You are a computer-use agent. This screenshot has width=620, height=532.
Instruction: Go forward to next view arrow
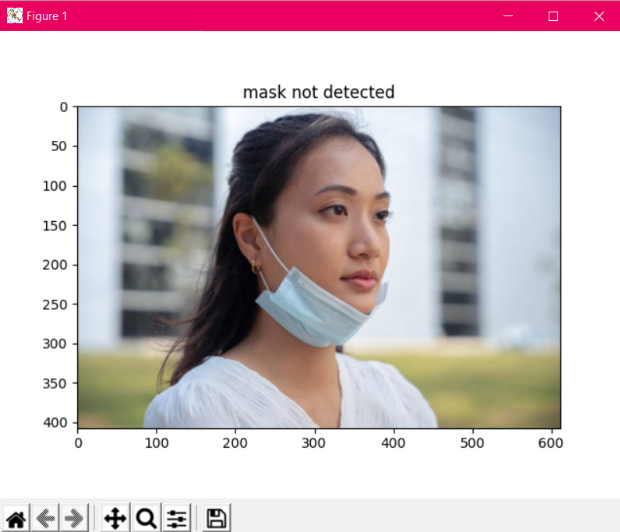click(74, 518)
